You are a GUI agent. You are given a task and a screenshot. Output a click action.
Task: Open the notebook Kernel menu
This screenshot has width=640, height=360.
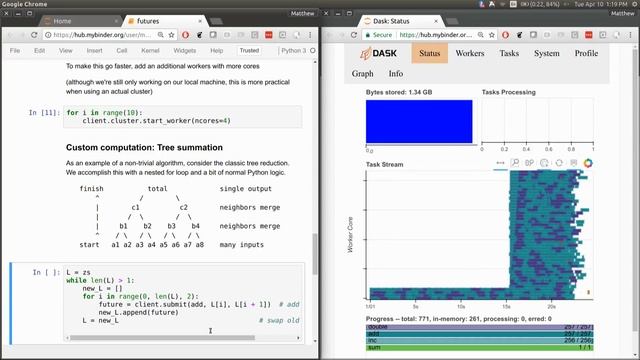pyautogui.click(x=150, y=51)
